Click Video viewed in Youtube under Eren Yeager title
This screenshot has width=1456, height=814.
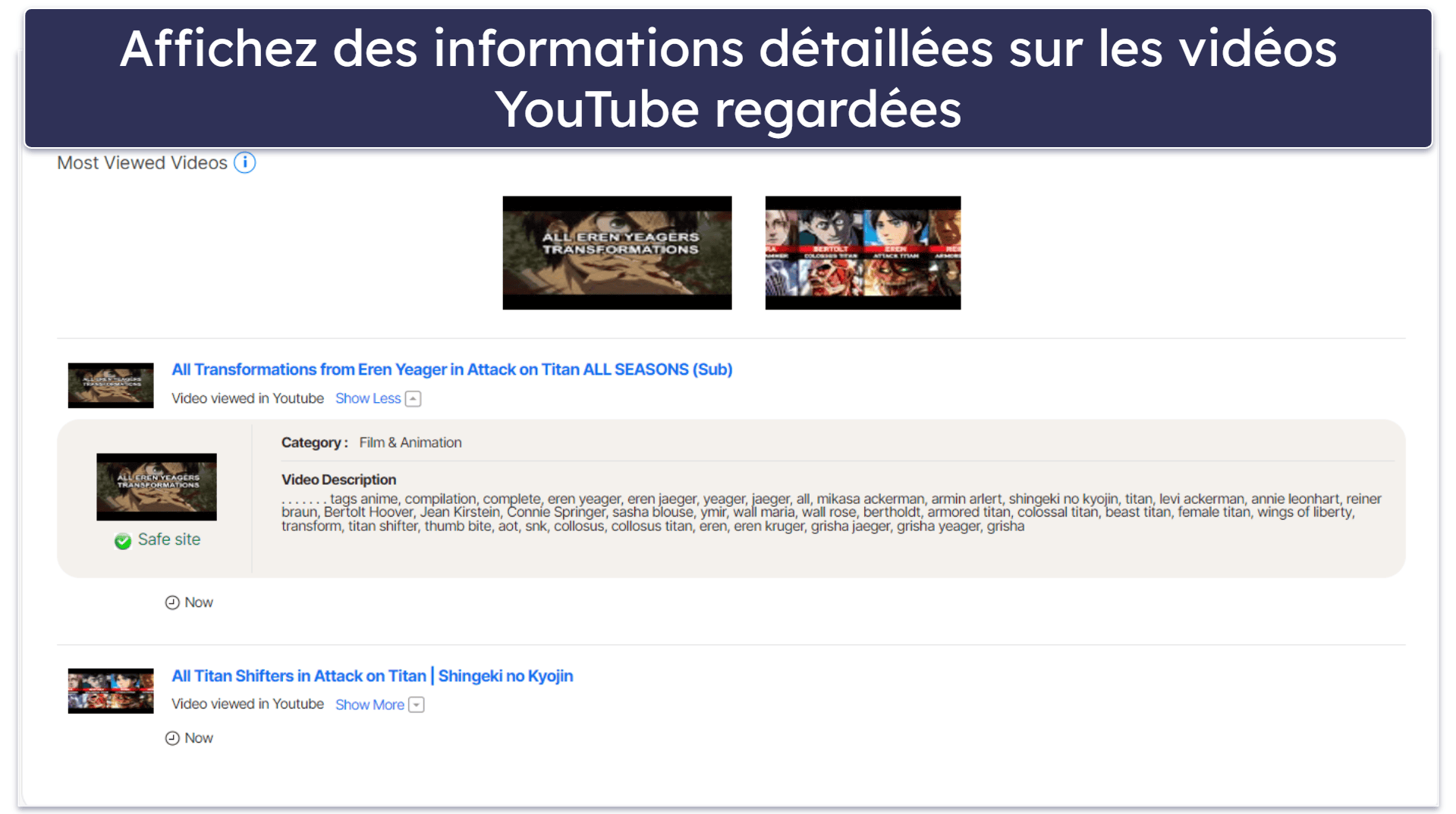point(247,398)
